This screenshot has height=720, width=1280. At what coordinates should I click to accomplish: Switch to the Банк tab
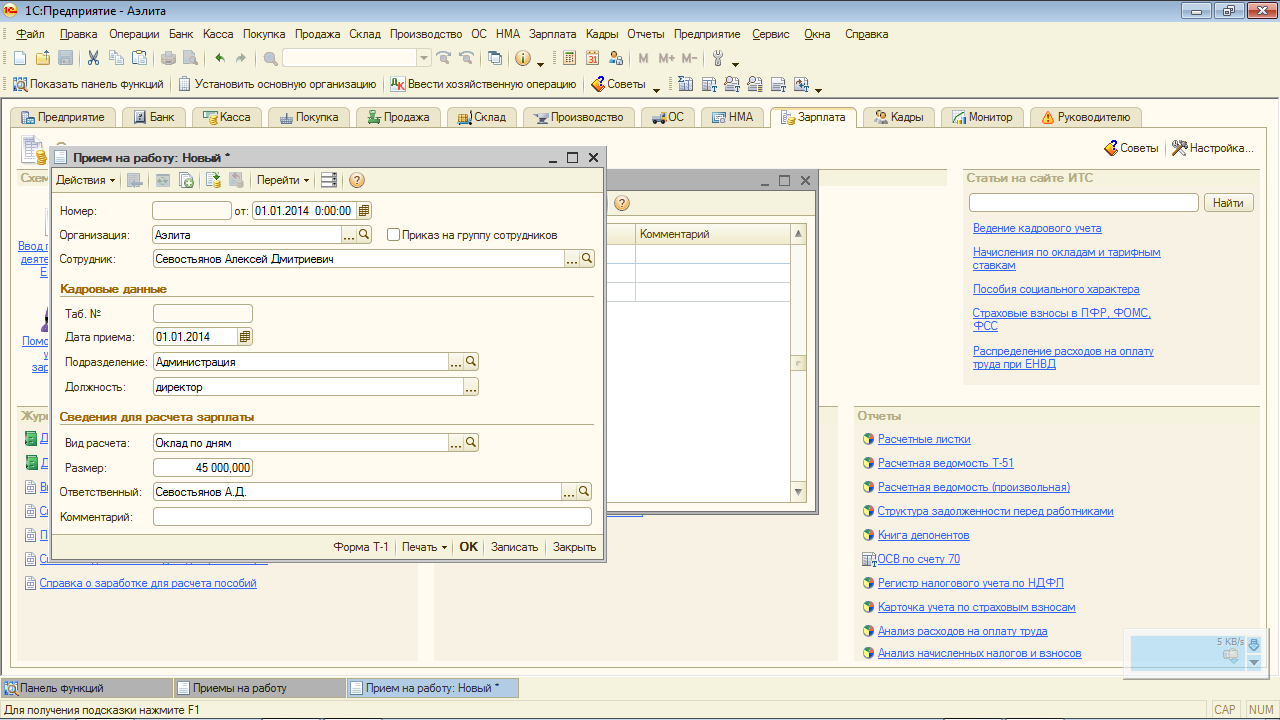(154, 117)
